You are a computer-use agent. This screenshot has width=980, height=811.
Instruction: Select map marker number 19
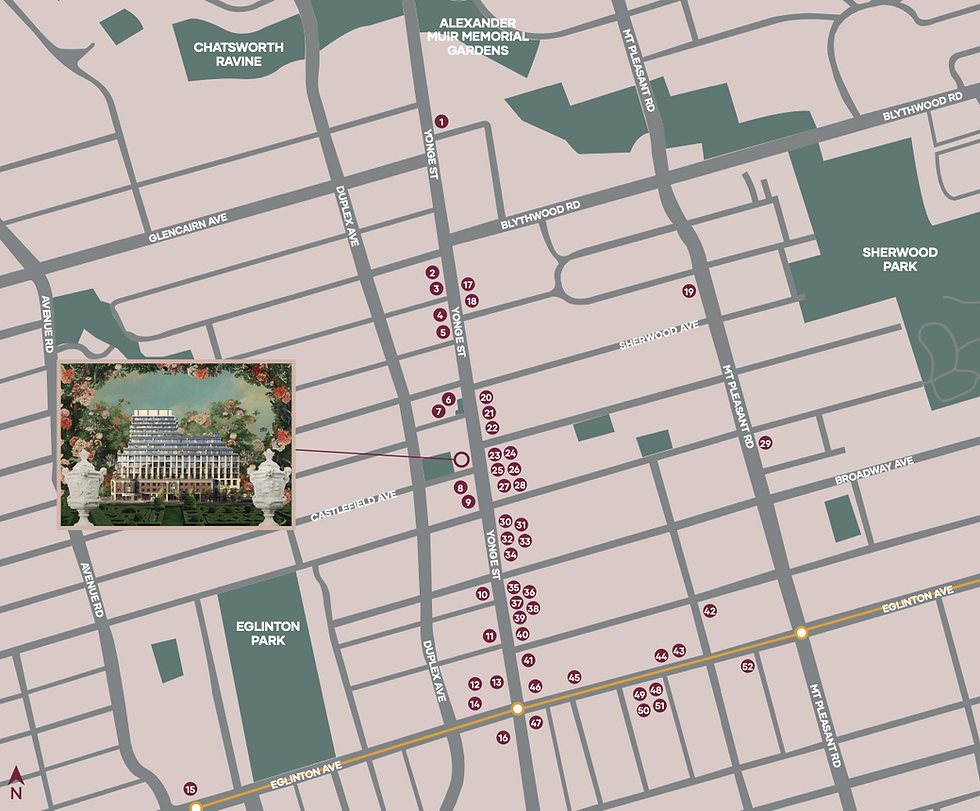tap(688, 291)
